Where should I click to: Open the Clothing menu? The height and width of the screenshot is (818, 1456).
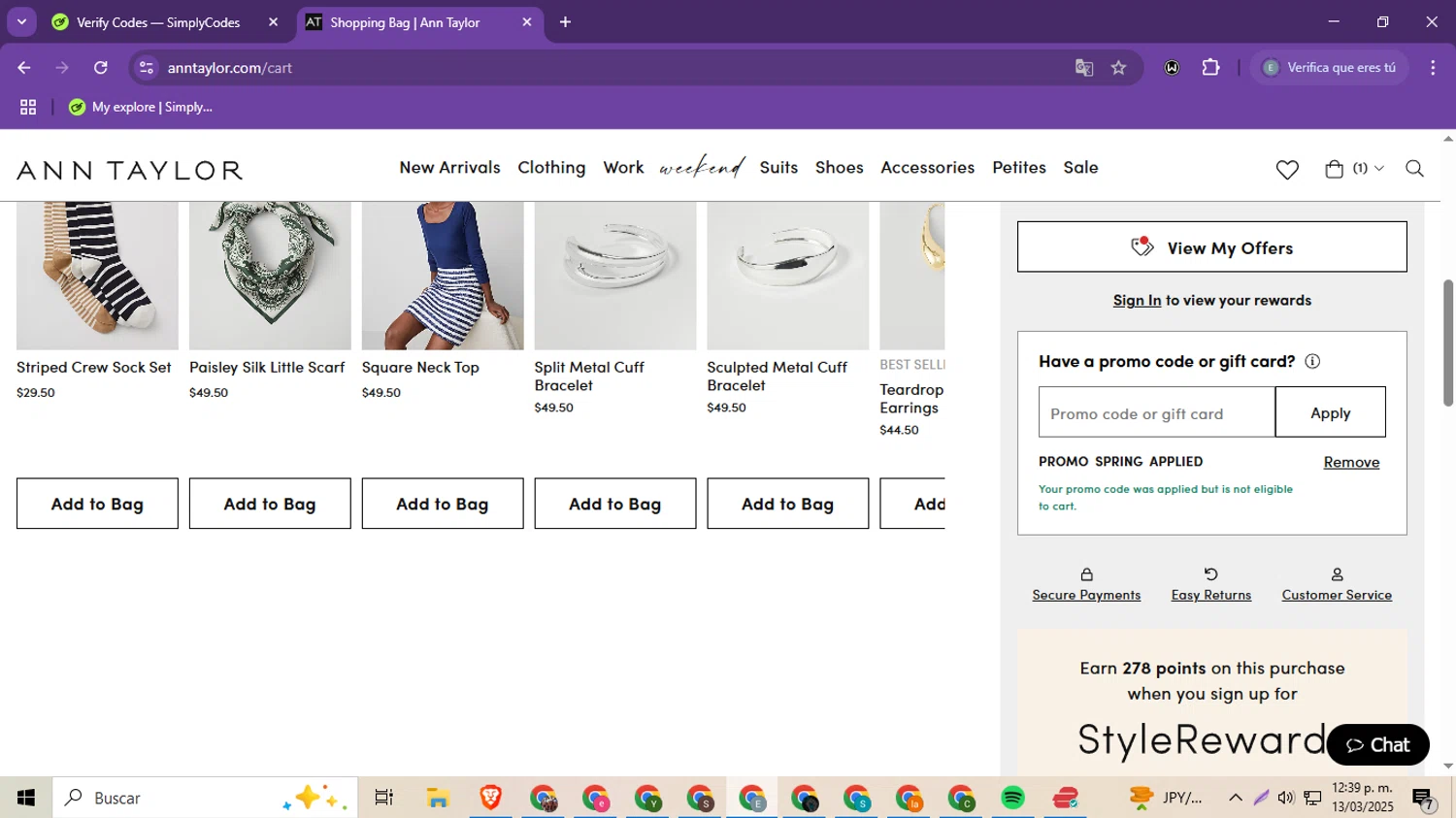click(x=551, y=168)
